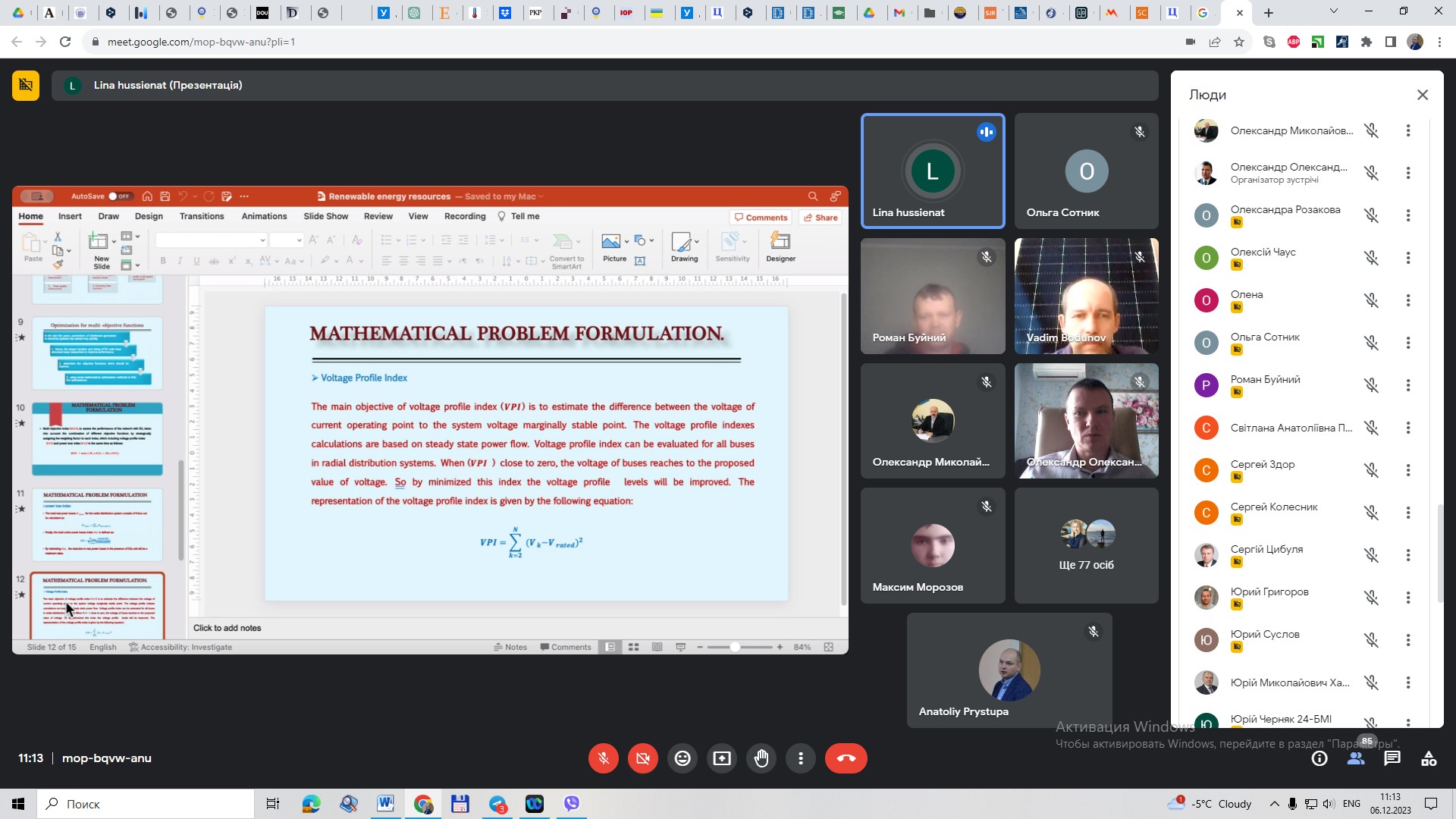
Task: Close the Люди side panel
Action: (1423, 95)
